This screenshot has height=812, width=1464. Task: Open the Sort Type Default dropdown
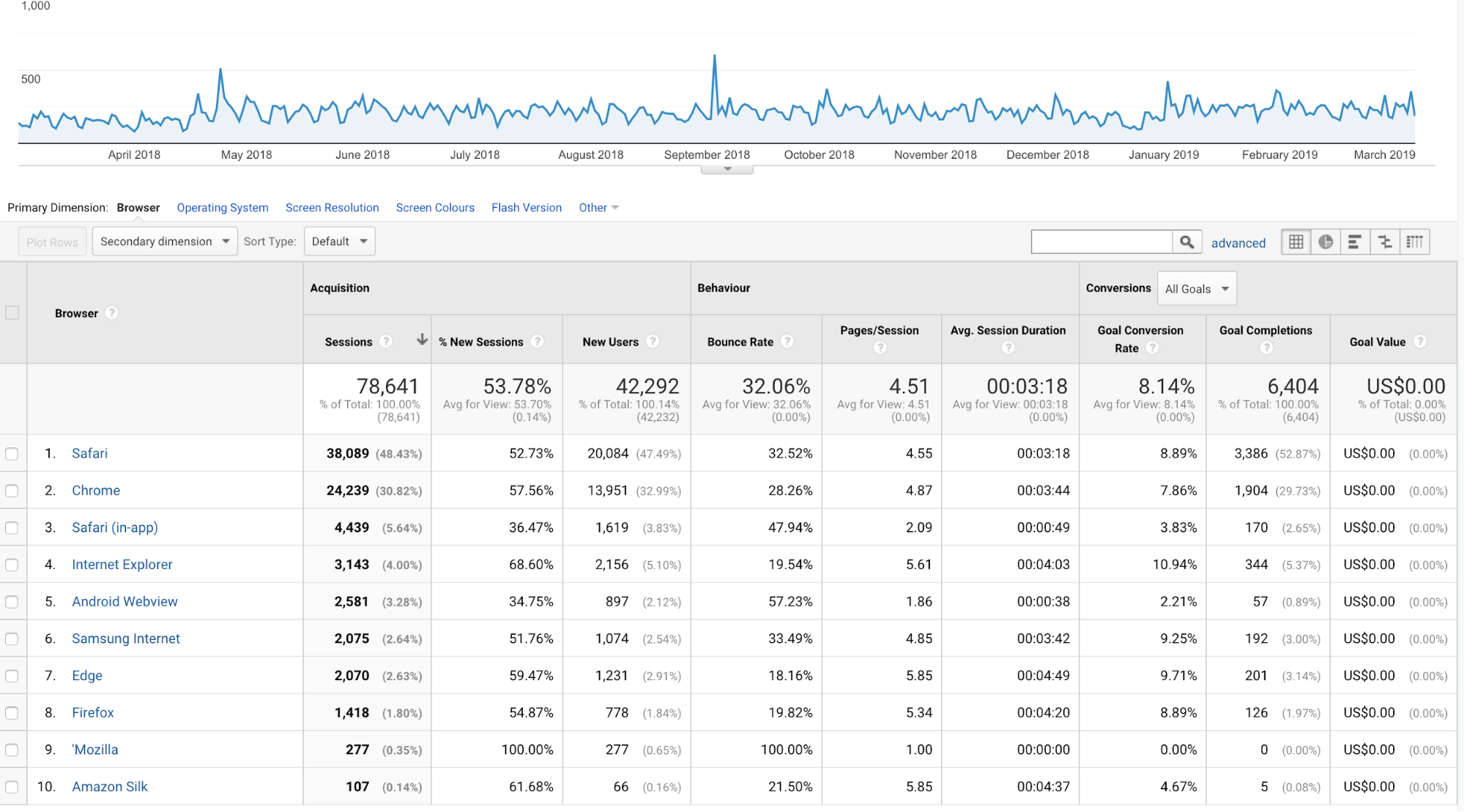tap(340, 242)
